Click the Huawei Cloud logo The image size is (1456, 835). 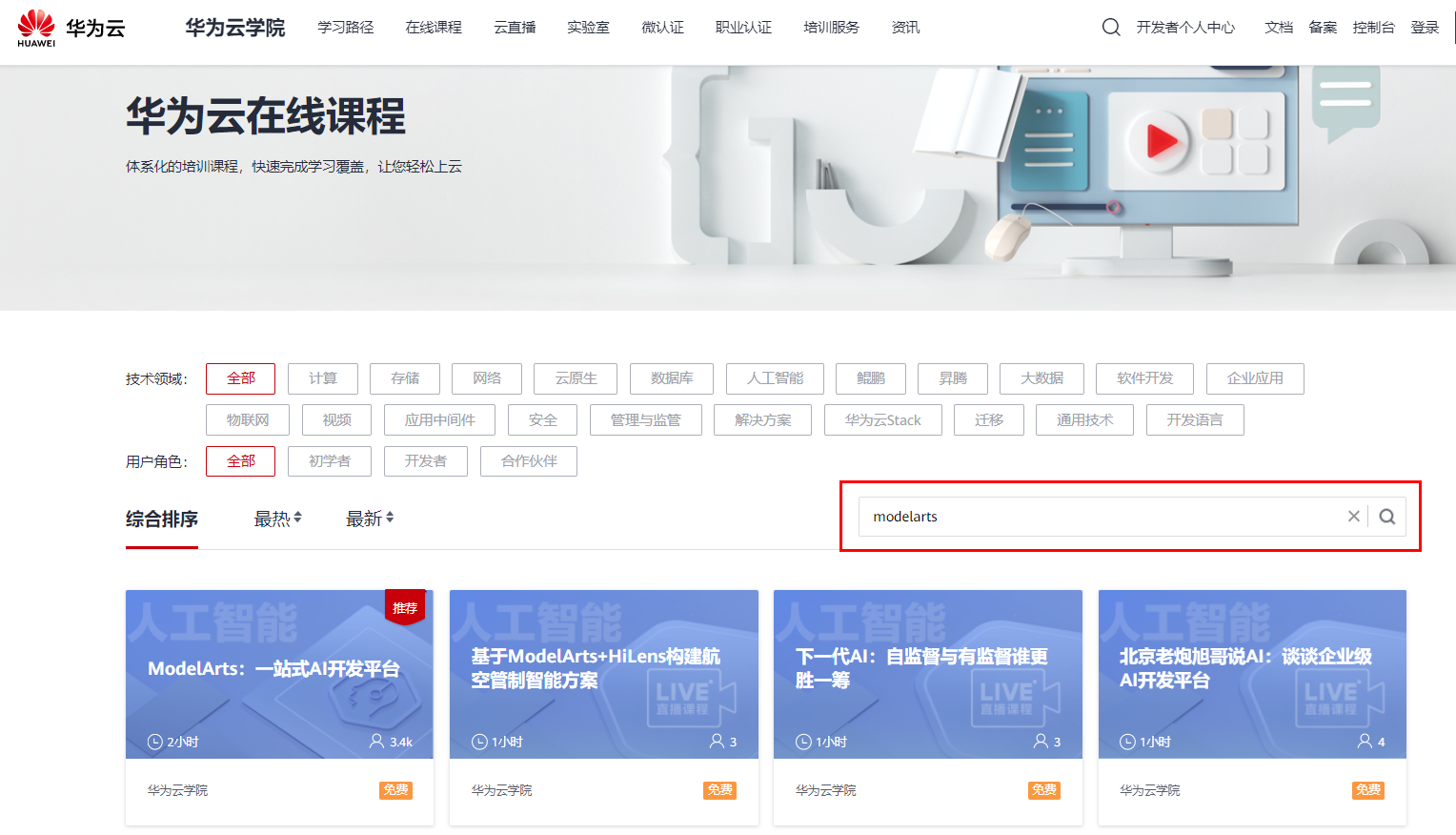[x=71, y=28]
